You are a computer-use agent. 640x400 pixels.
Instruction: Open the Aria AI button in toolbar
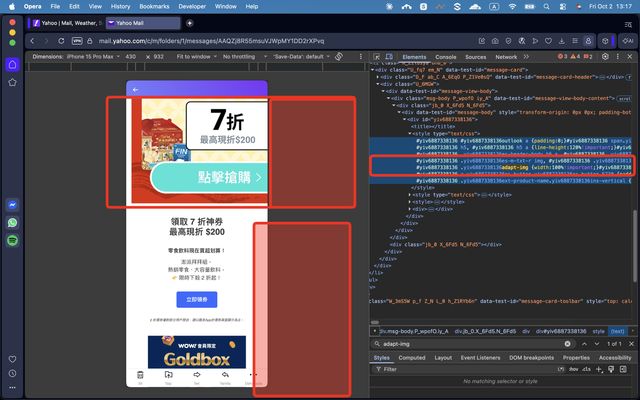(628, 41)
